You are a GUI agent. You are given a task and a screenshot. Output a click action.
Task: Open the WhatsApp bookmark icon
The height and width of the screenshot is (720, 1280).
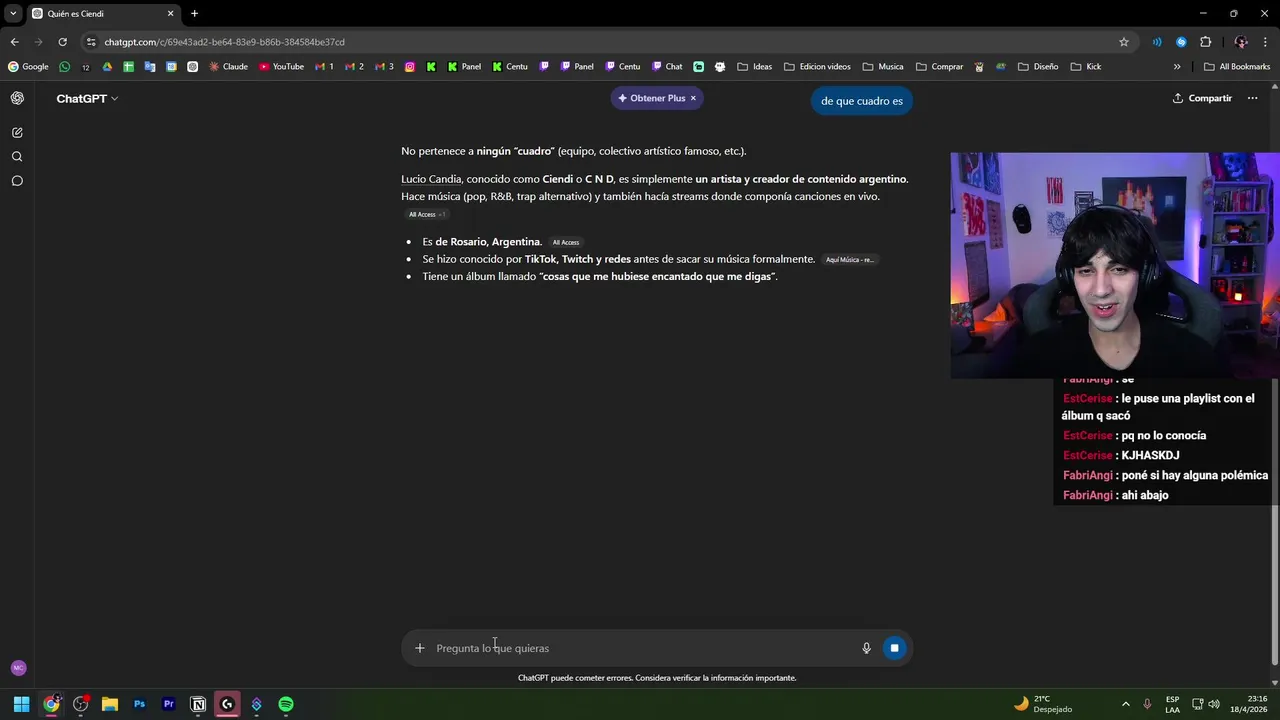65,67
